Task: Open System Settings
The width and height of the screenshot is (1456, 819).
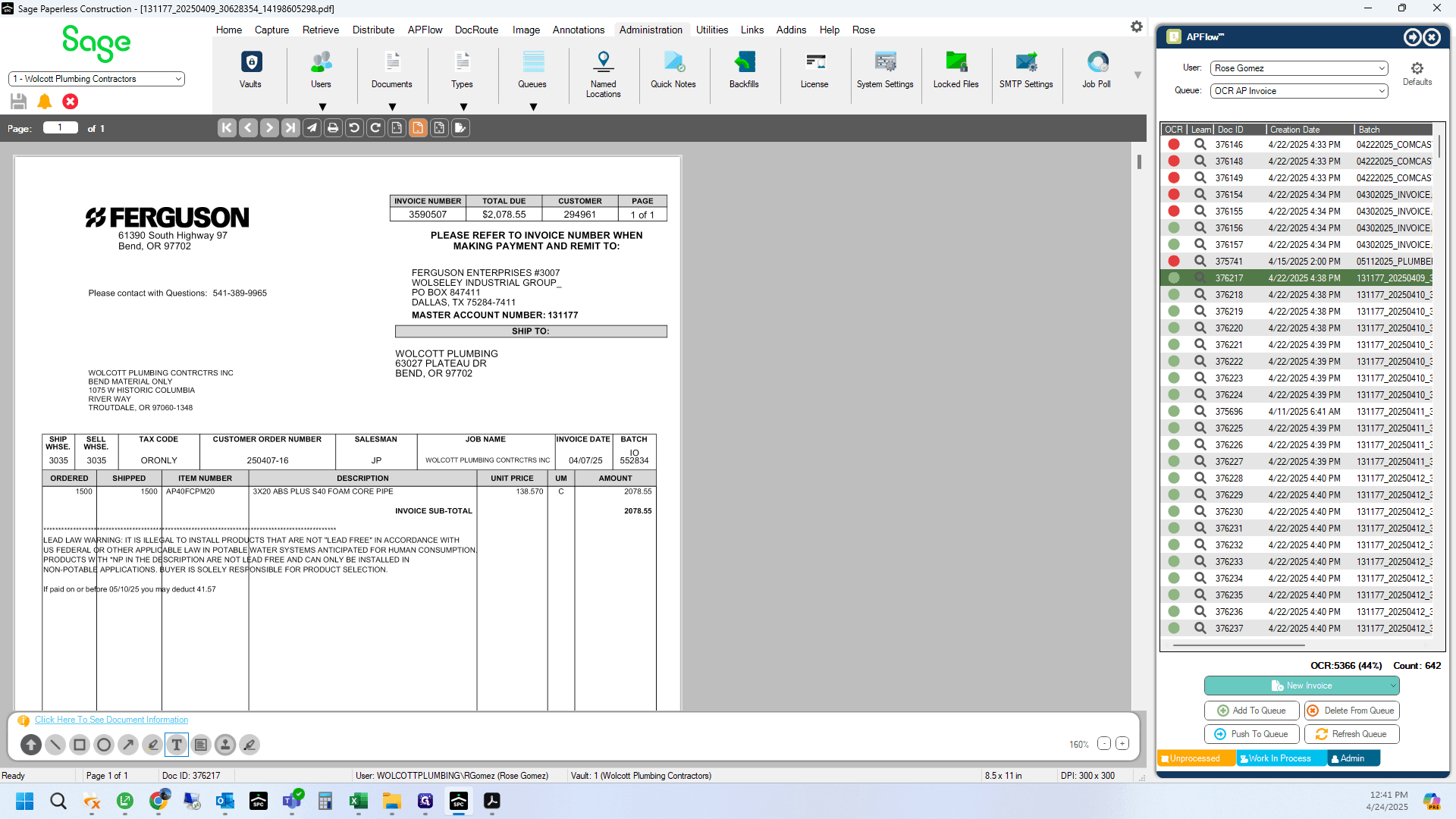Action: [x=885, y=70]
